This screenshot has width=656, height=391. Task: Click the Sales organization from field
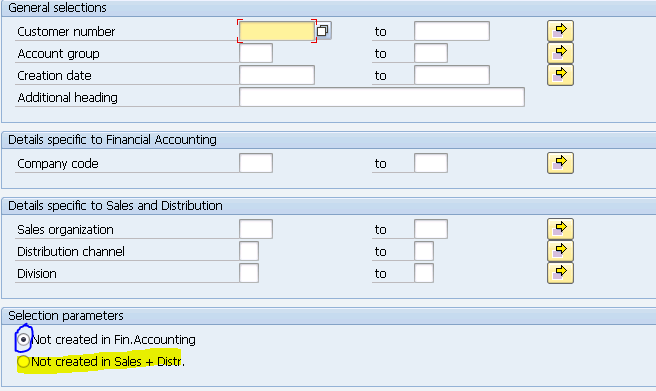[256, 229]
